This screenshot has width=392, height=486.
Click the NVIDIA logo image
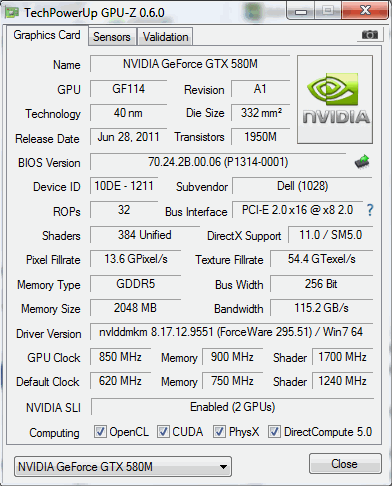click(x=335, y=100)
